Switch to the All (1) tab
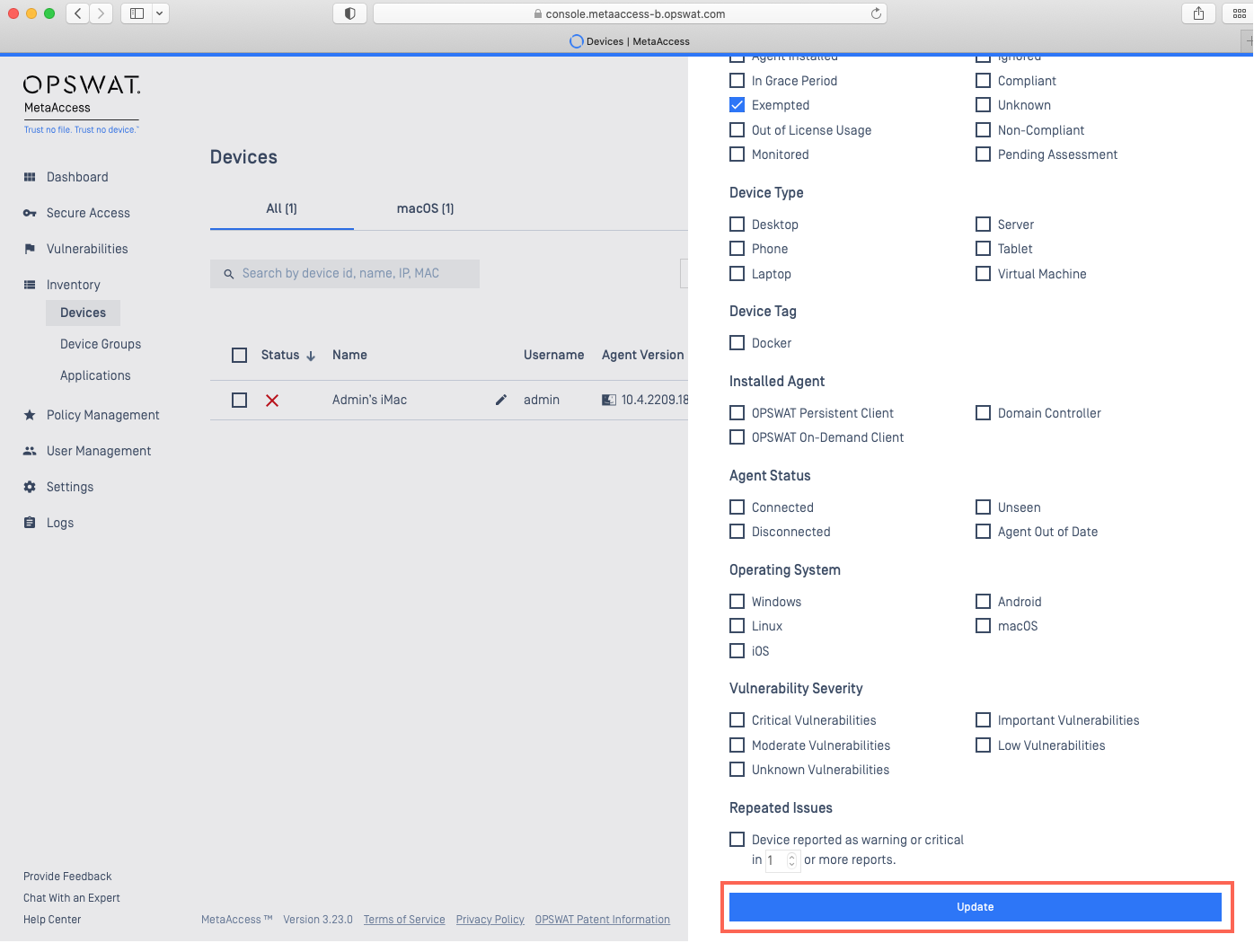 [x=281, y=208]
